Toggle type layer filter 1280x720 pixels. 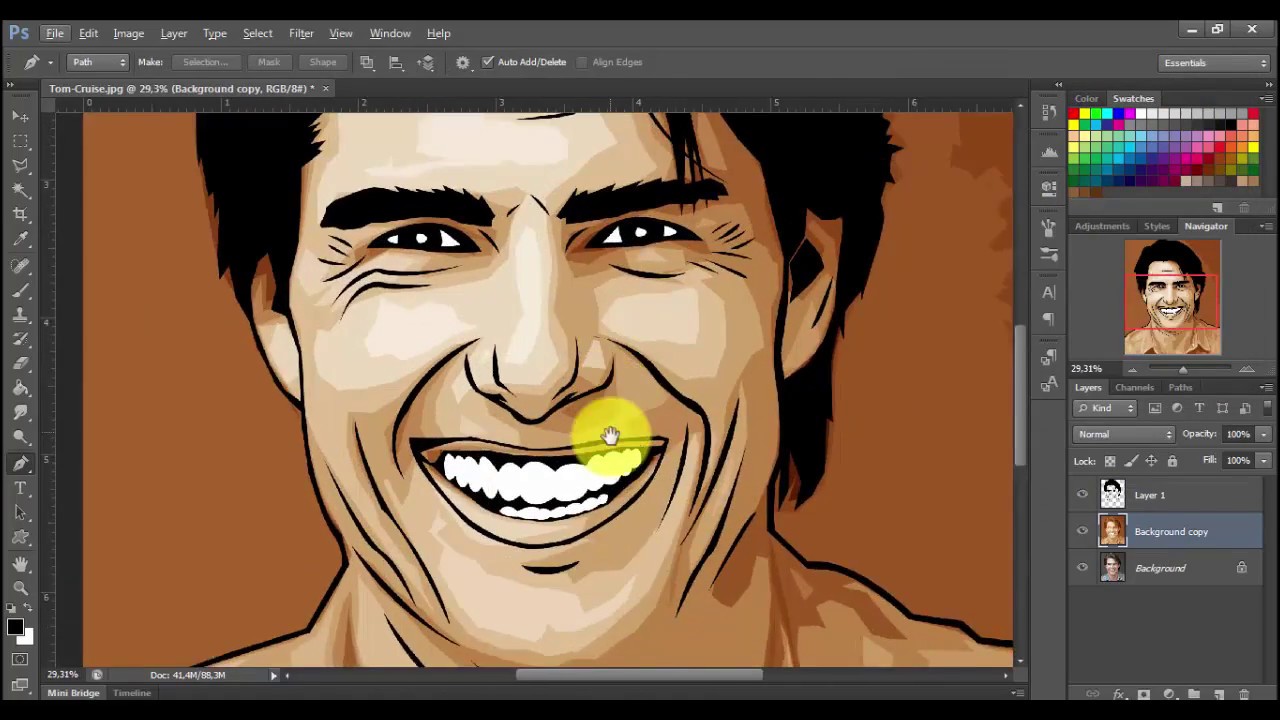tap(1199, 408)
